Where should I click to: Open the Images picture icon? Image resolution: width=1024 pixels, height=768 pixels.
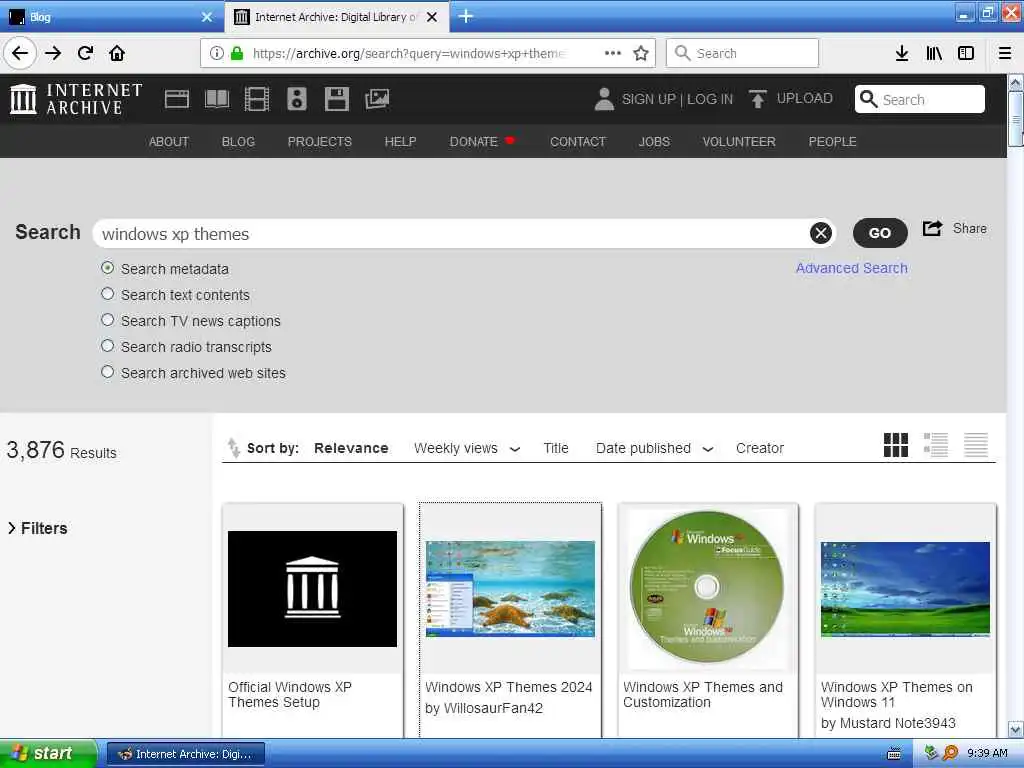click(x=377, y=99)
